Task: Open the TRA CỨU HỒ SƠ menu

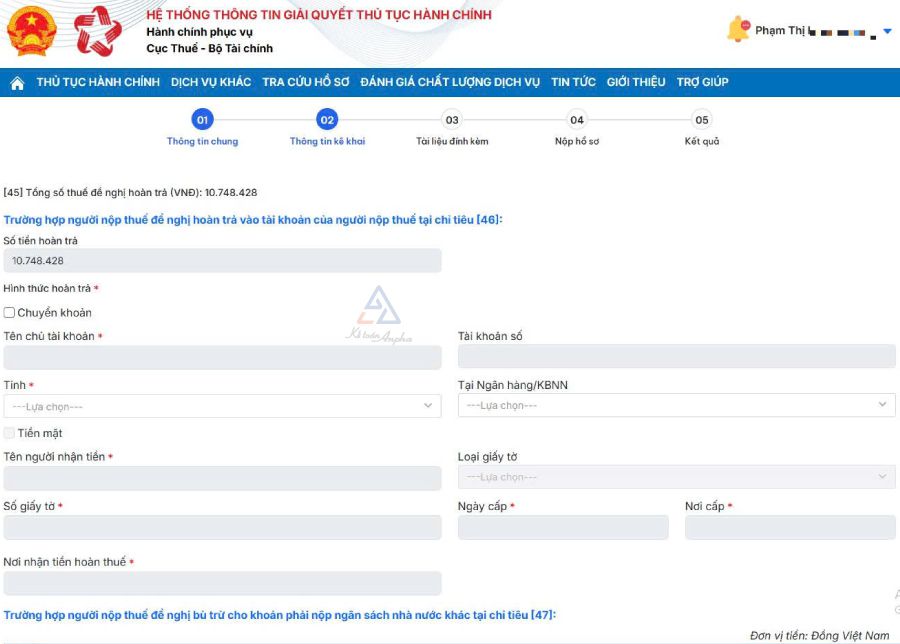Action: point(305,83)
